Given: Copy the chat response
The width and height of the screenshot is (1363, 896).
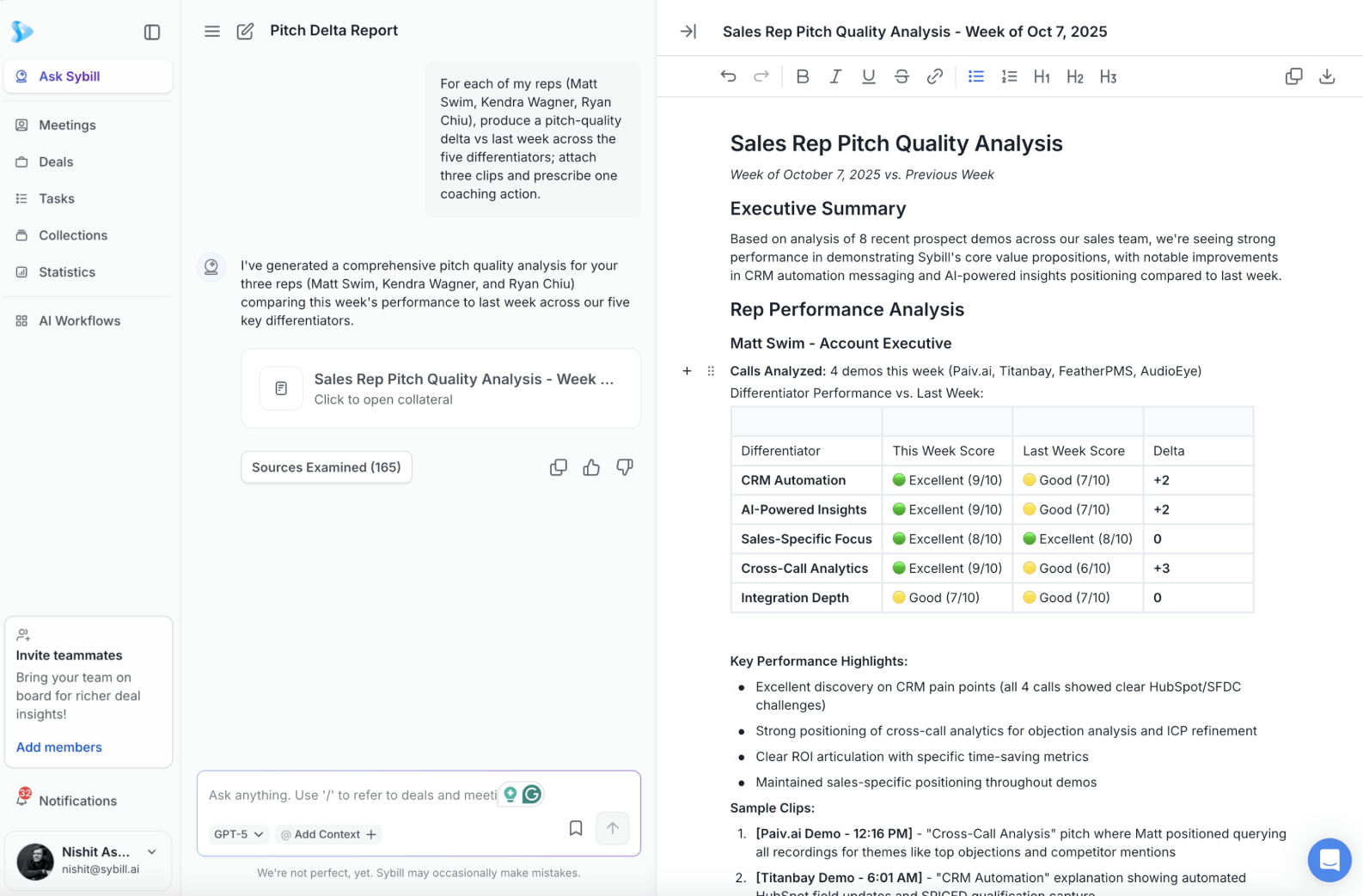Looking at the screenshot, I should coord(559,467).
